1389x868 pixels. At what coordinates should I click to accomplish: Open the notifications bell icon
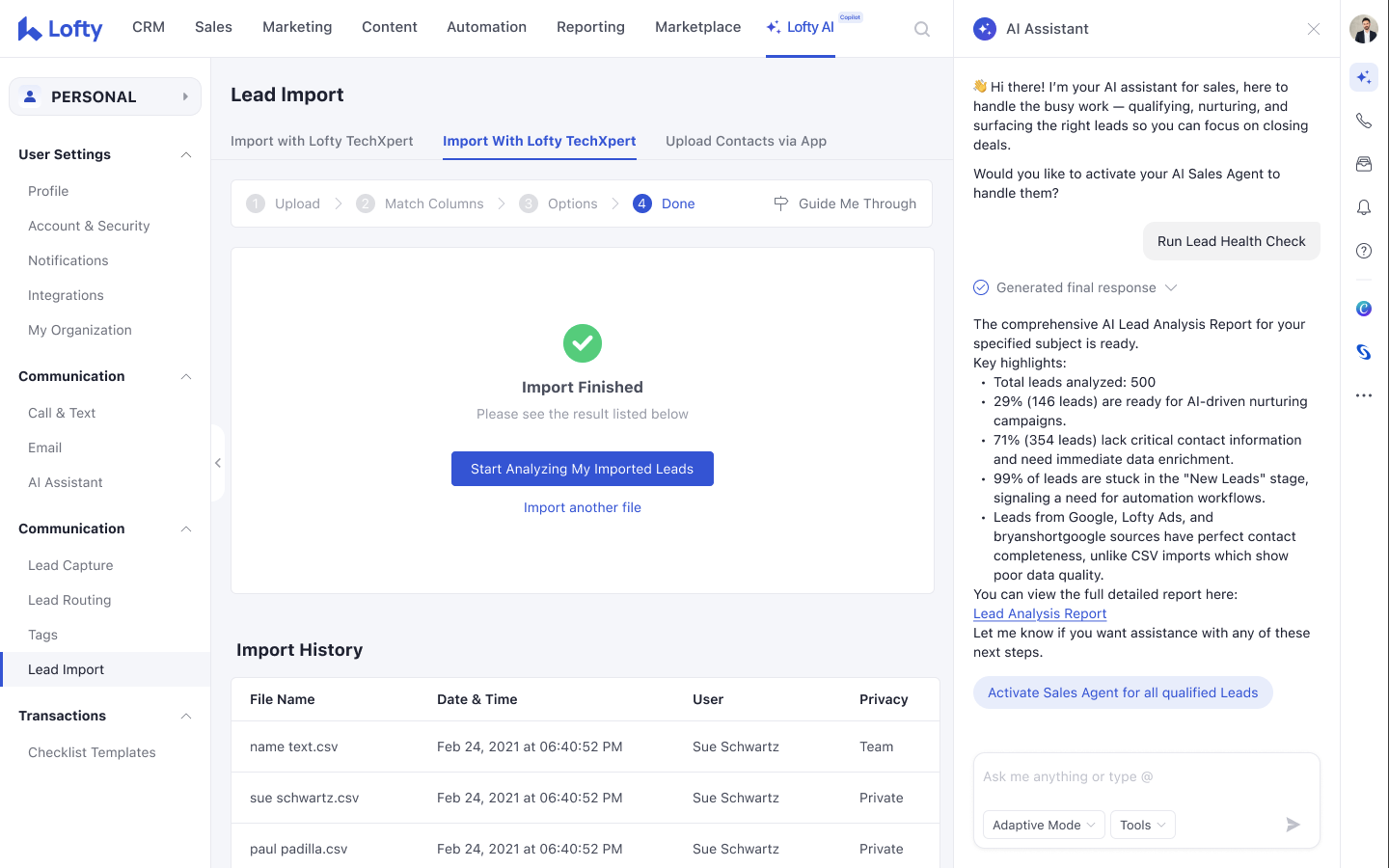point(1363,207)
